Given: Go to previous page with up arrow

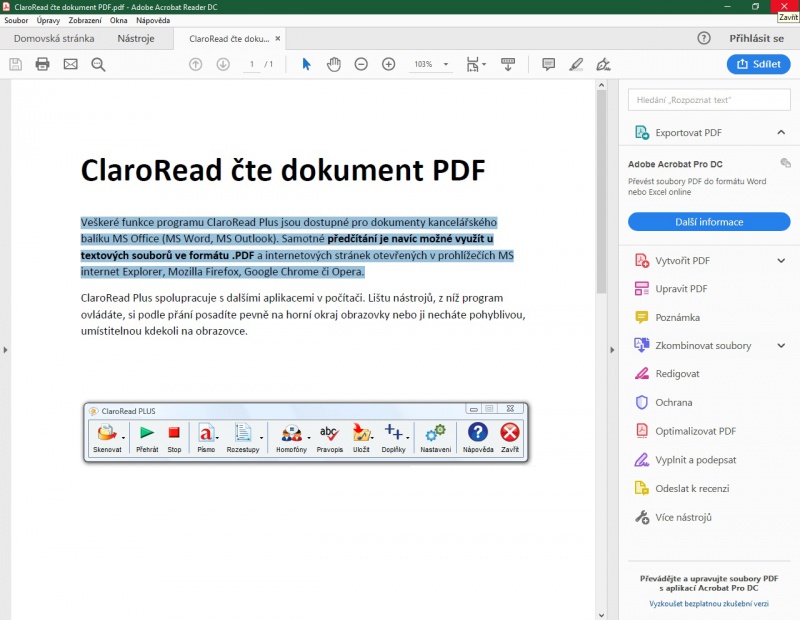Looking at the screenshot, I should tap(195, 64).
